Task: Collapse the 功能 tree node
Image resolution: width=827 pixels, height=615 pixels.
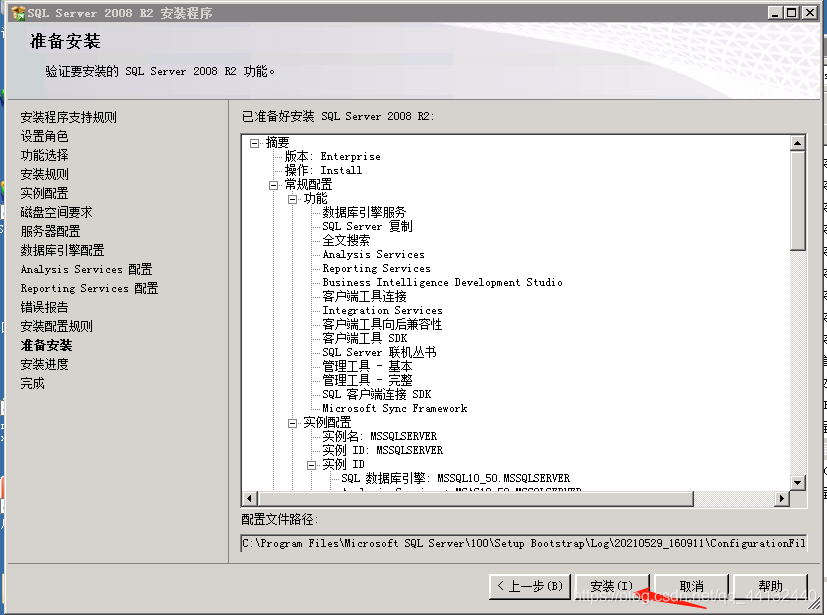Action: pos(292,199)
